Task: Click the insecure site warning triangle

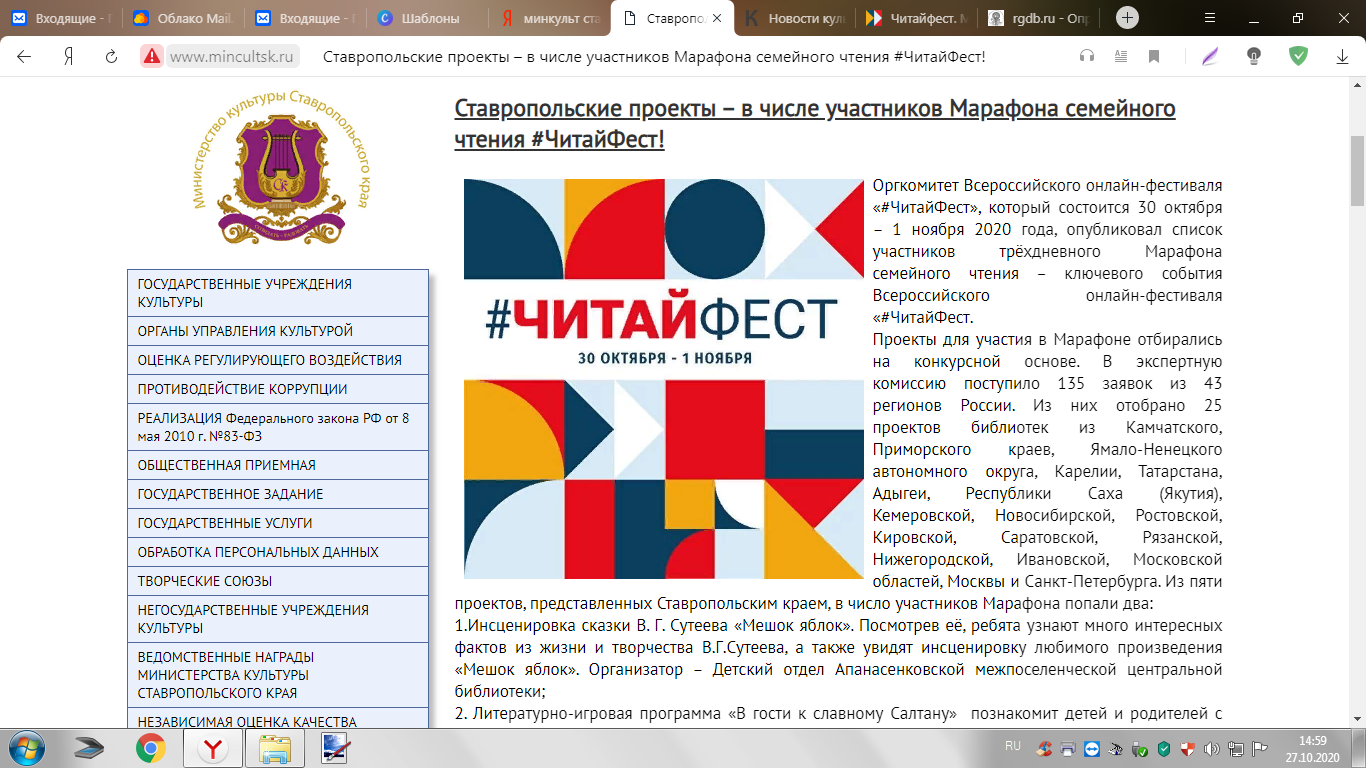Action: click(152, 57)
